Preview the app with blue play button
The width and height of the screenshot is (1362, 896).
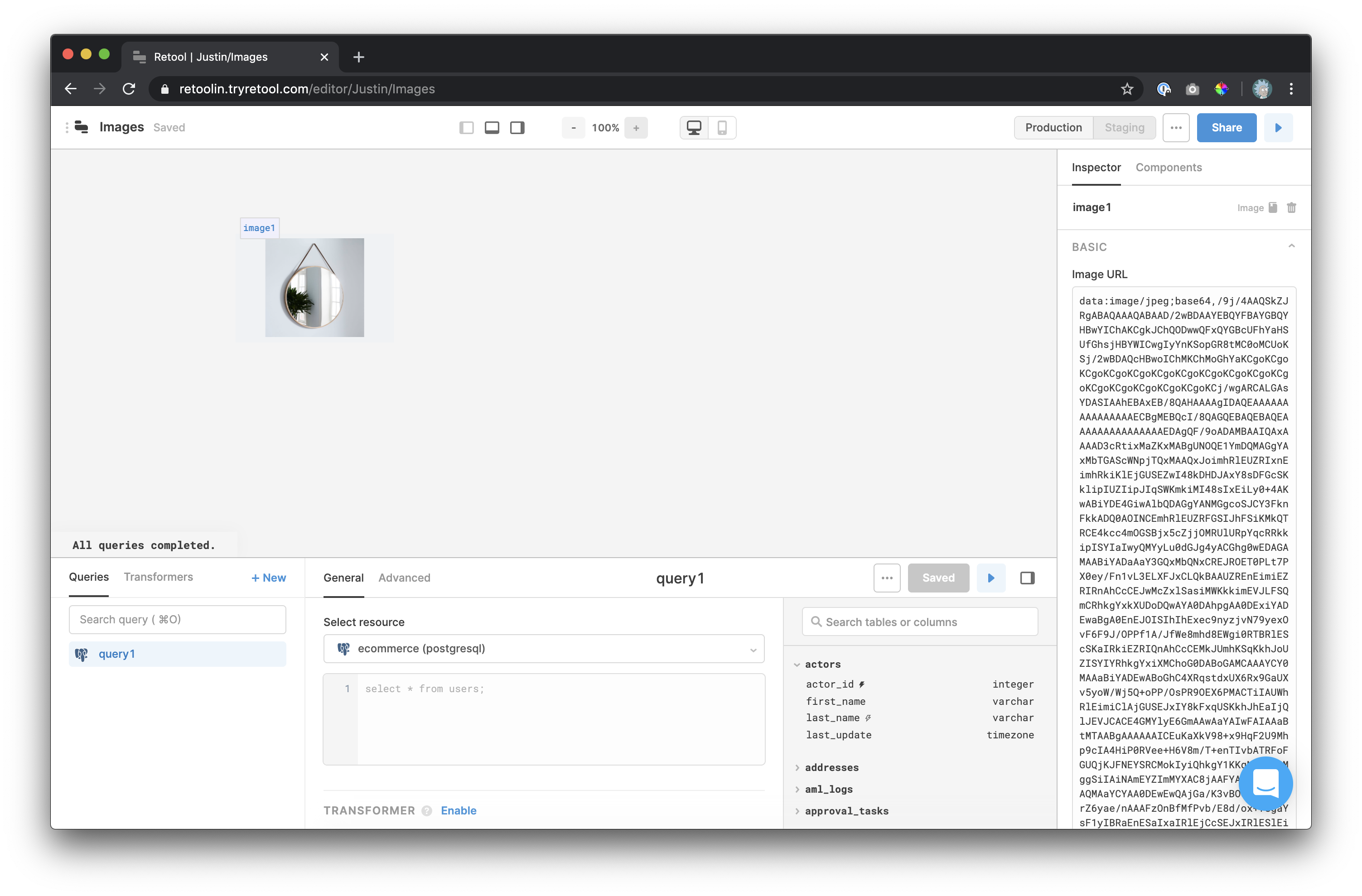coord(1278,128)
